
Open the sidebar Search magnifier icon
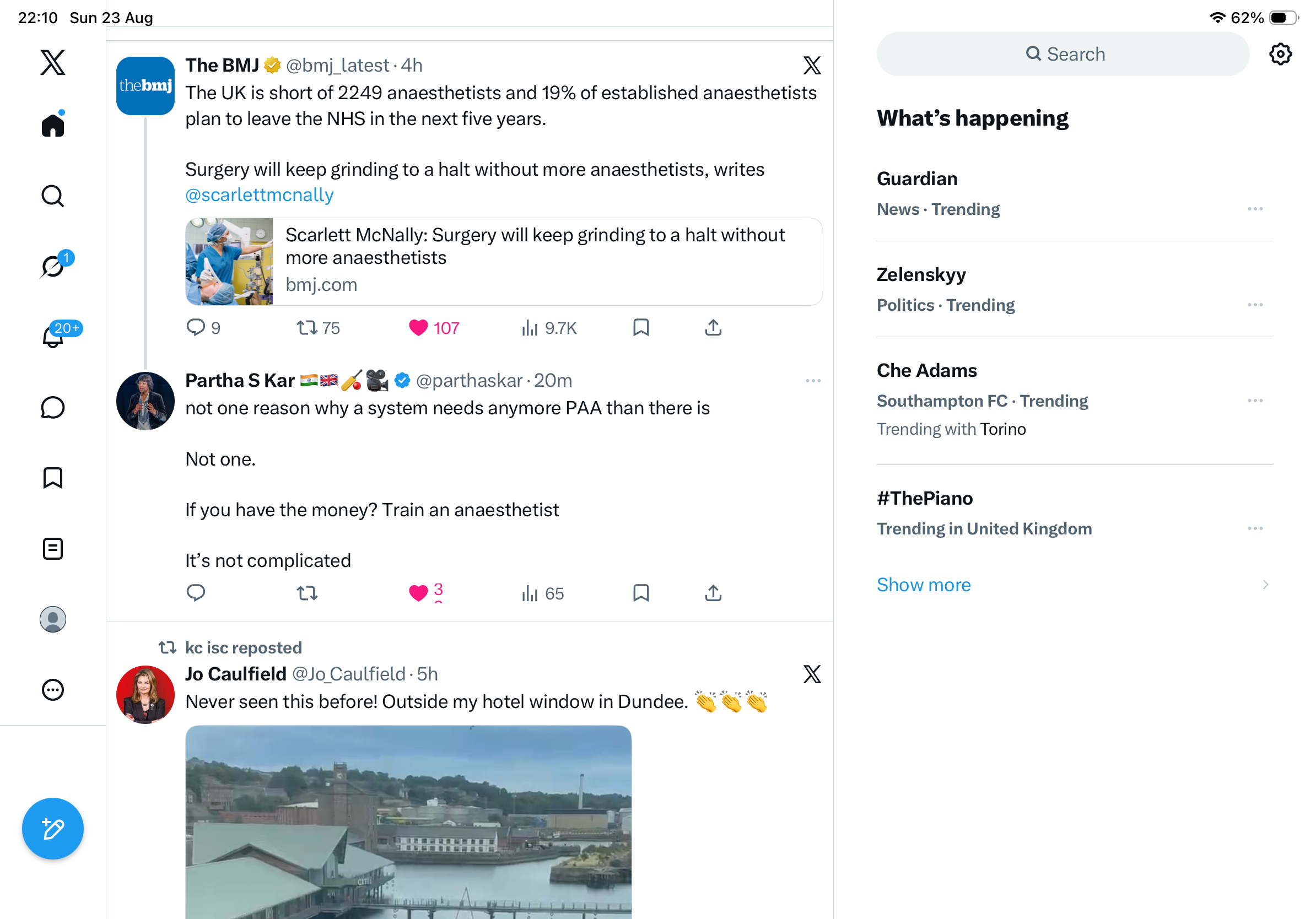(53, 196)
